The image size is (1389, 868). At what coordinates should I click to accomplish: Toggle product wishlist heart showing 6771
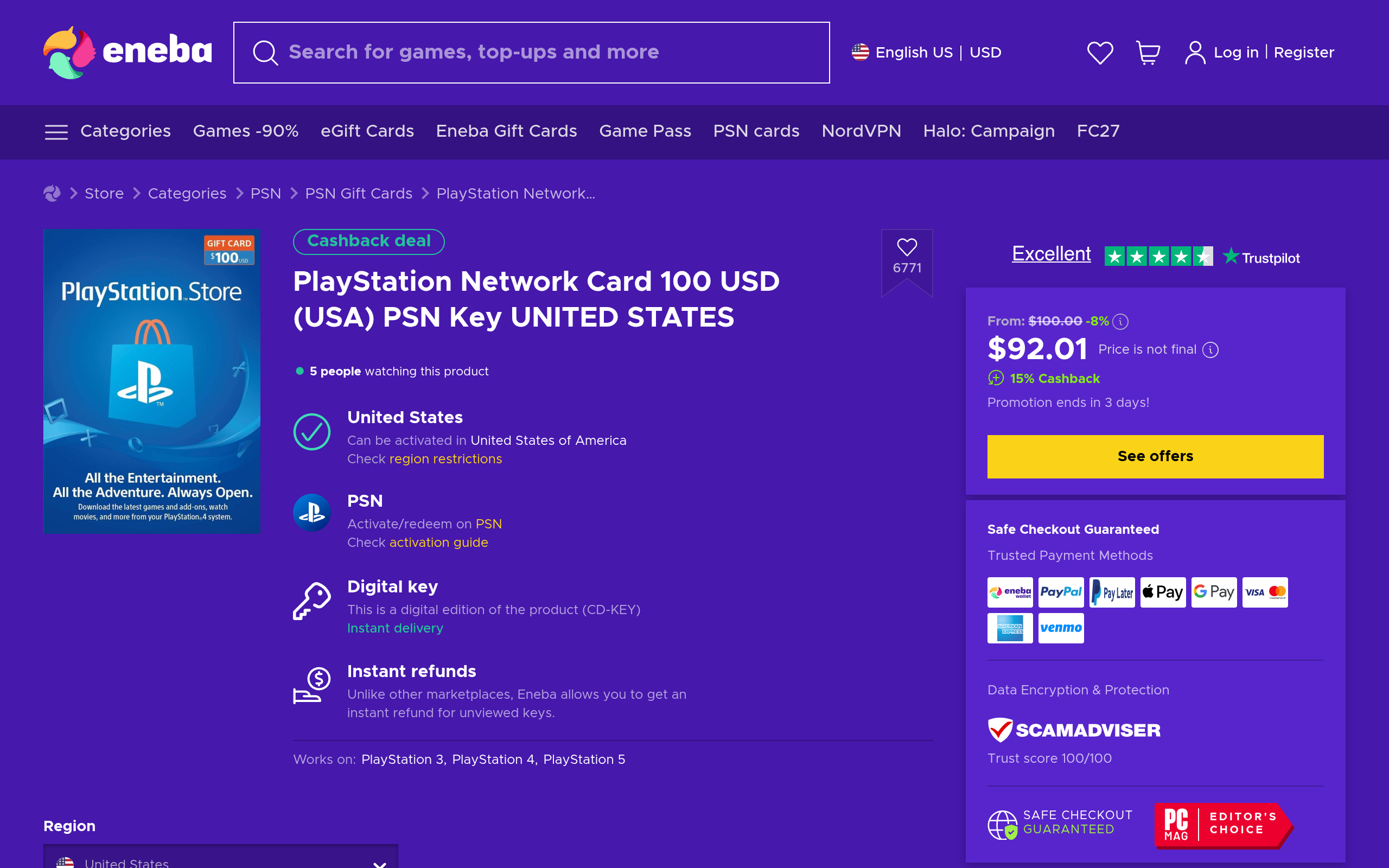click(907, 257)
